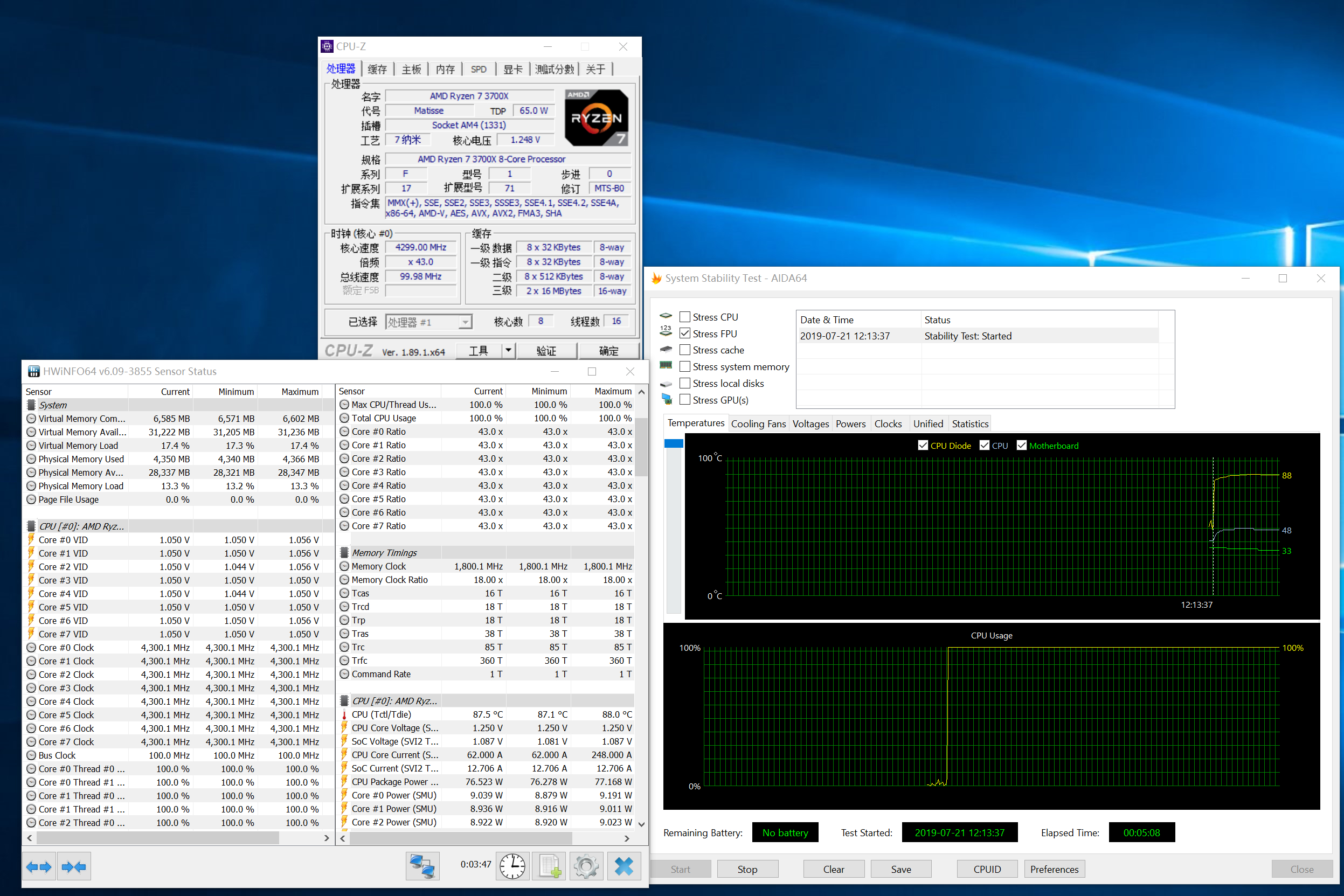
Task: Click blue graph scale slider in AIDA64
Action: [x=674, y=443]
